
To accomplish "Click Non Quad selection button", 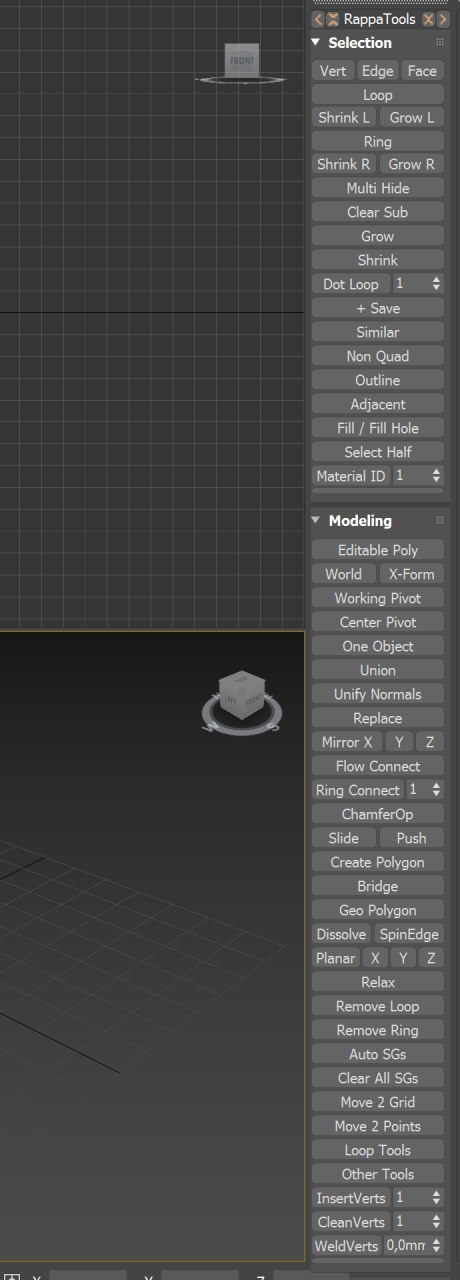I will pos(378,356).
